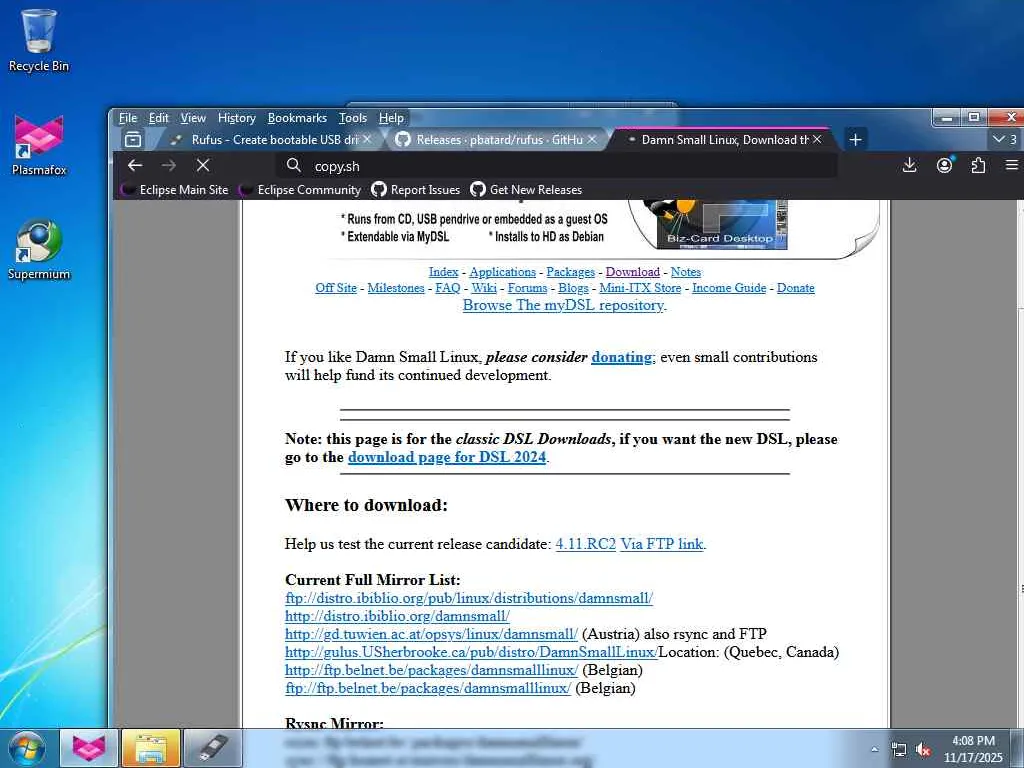Open Get New Releases bookmark

point(526,190)
